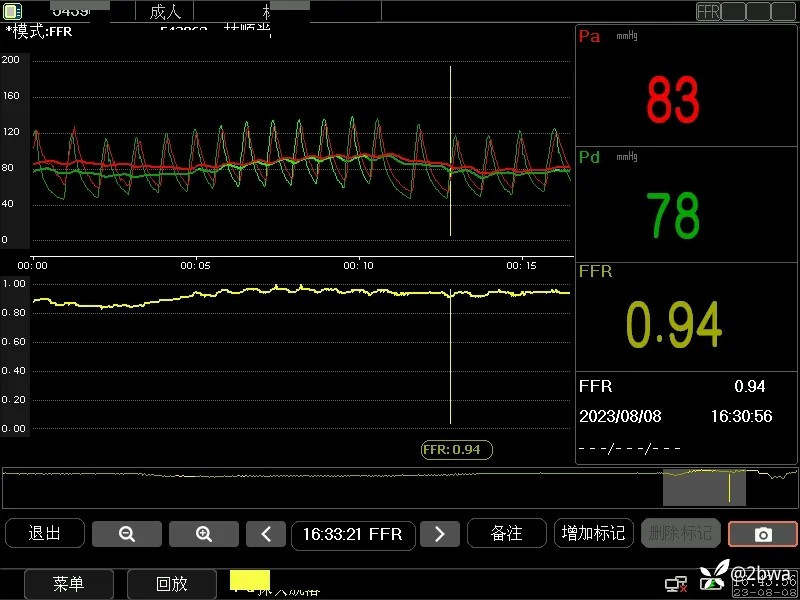The image size is (800, 600).
Task: Select the 成人 (Adult) patient type field
Action: [x=165, y=12]
